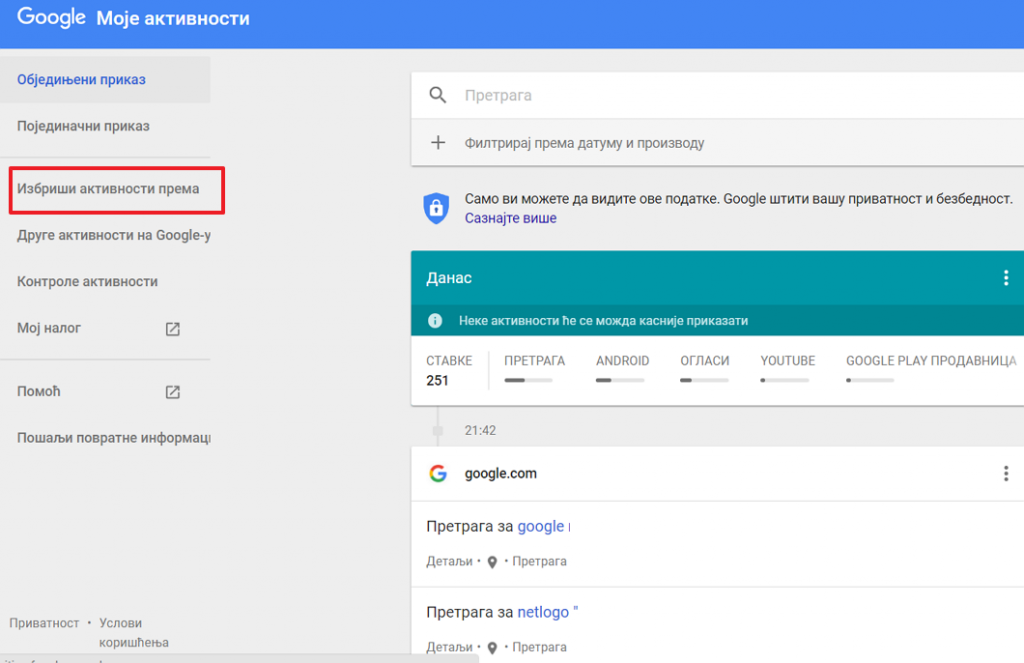Screen dimensions: 1024x663
Task: Click the external link icon beside Мој налог
Action: click(172, 329)
